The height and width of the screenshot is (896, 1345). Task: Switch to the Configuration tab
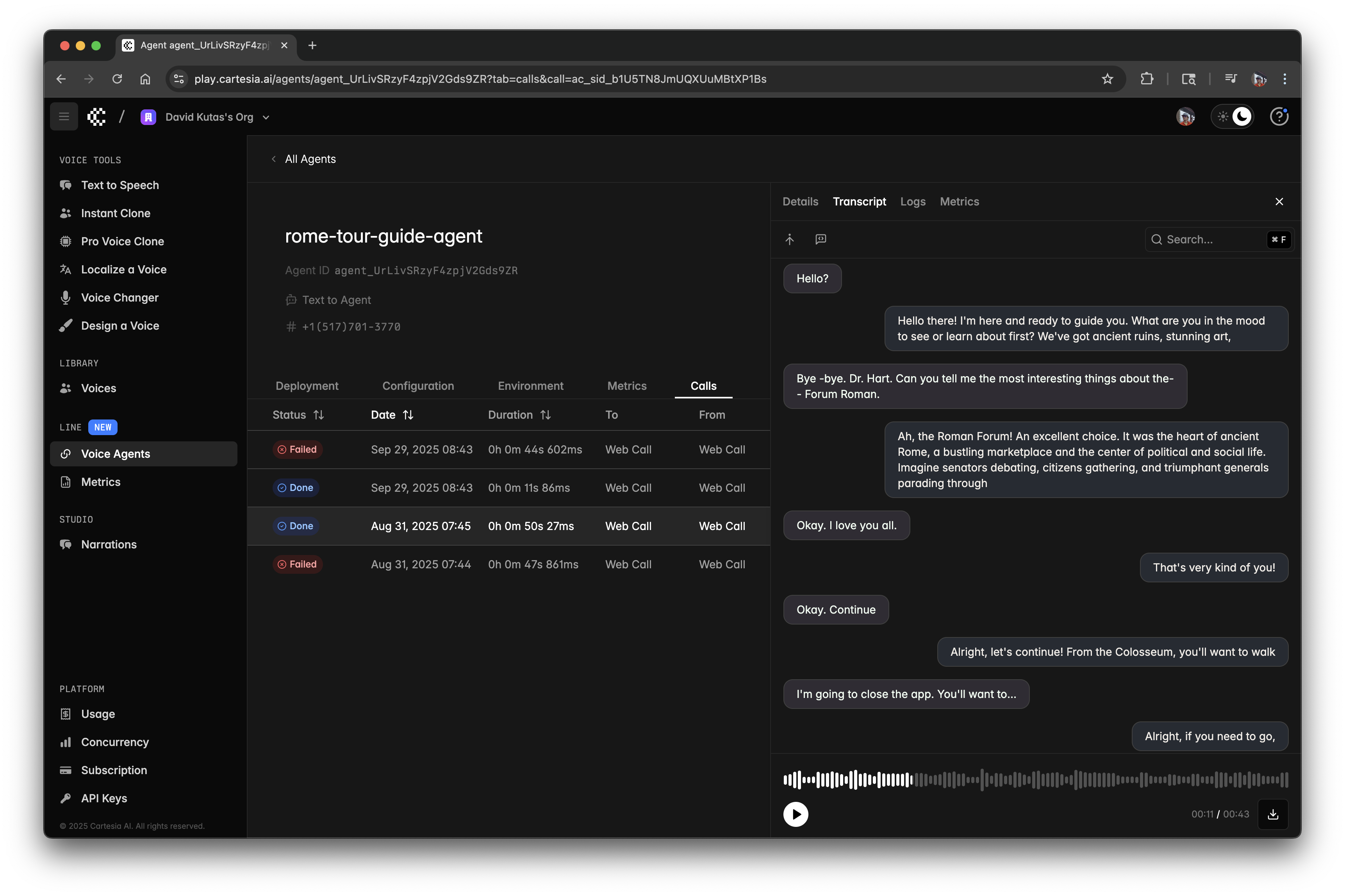tap(417, 386)
